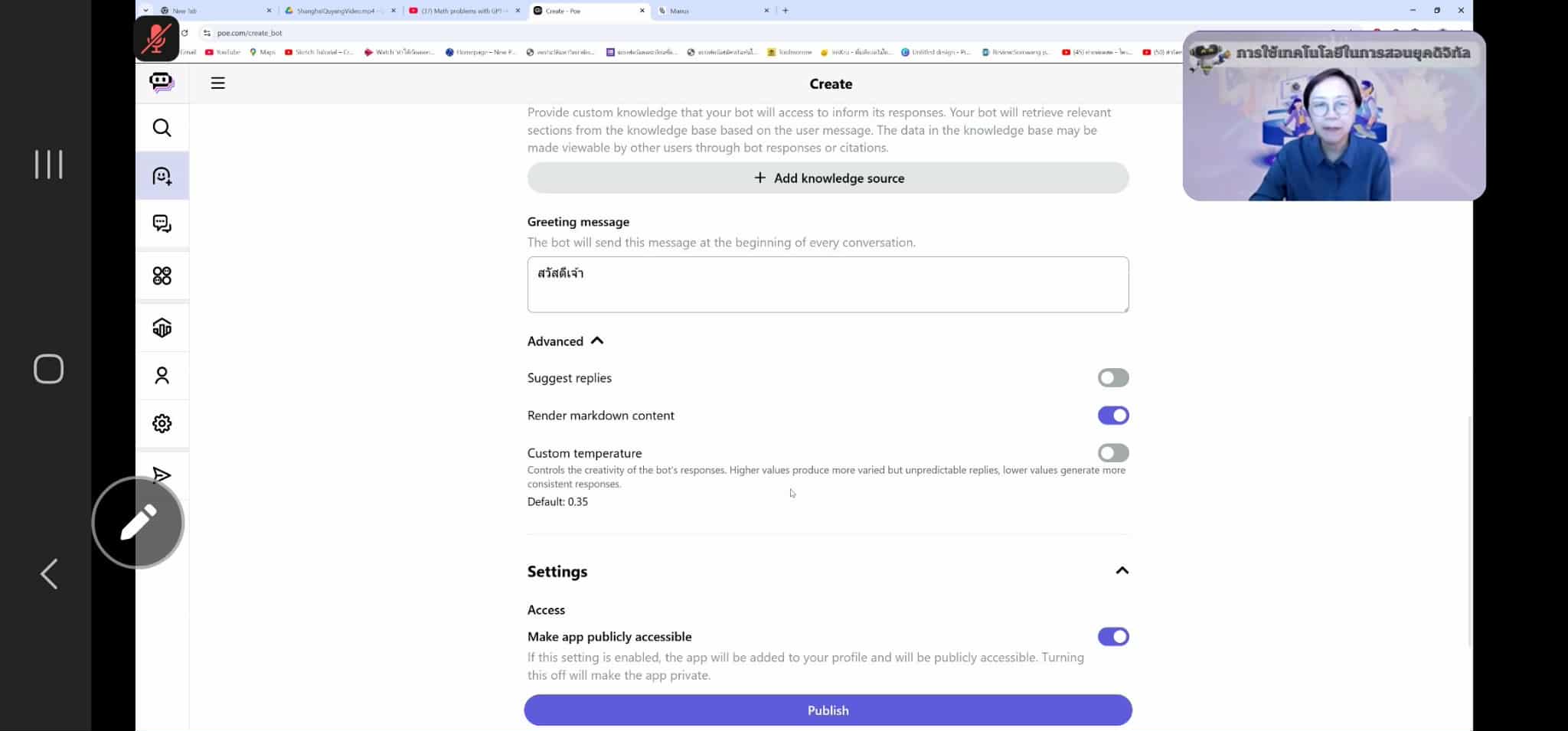Screen dimensions: 1568x731
Task: Click the send feedback paper-plane icon
Action: coord(162,475)
